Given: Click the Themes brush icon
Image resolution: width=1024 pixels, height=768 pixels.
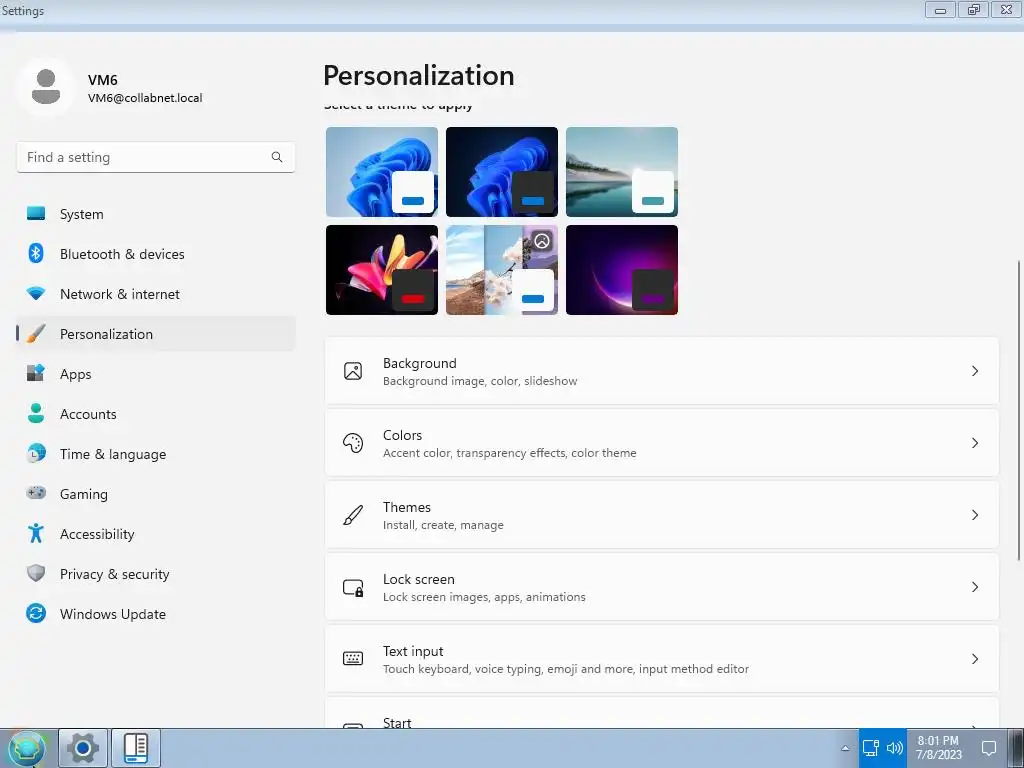Looking at the screenshot, I should [x=353, y=515].
